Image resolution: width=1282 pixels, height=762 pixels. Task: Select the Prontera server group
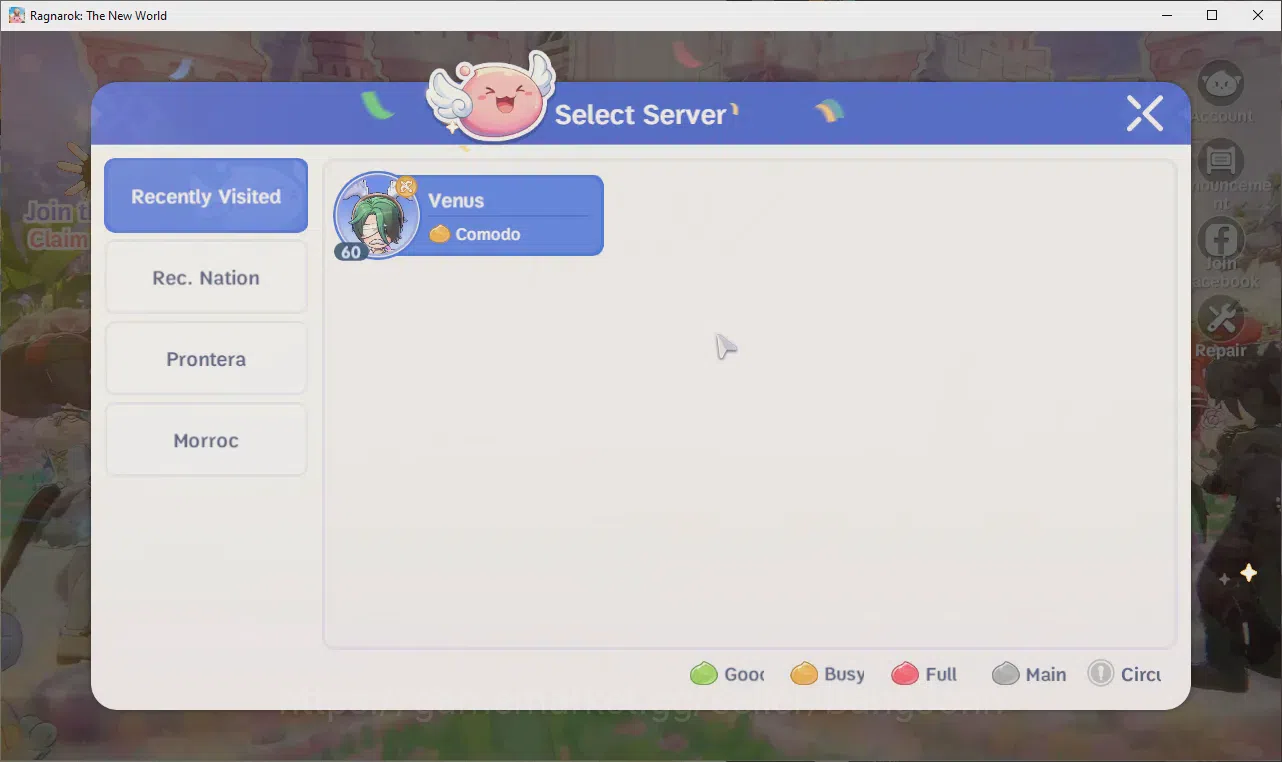click(206, 359)
